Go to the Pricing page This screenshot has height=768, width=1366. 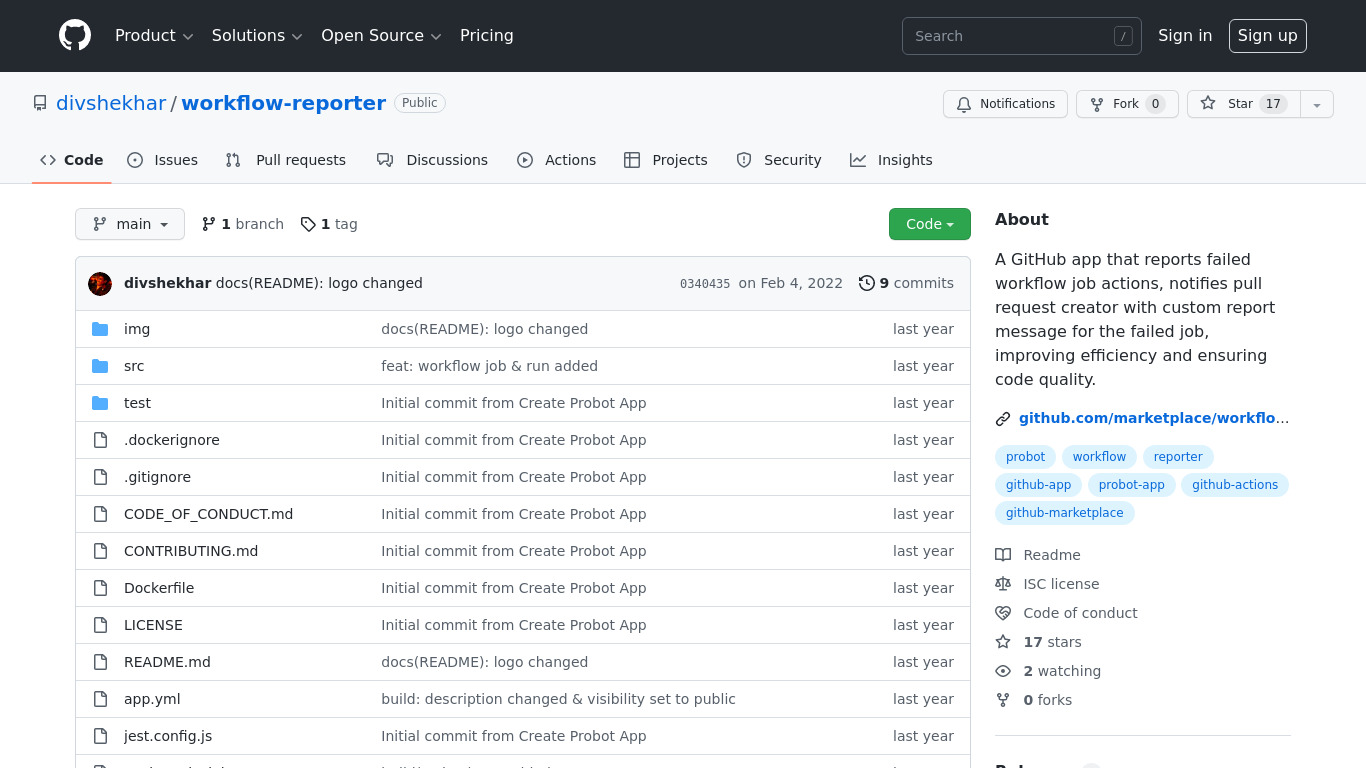pyautogui.click(x=487, y=36)
